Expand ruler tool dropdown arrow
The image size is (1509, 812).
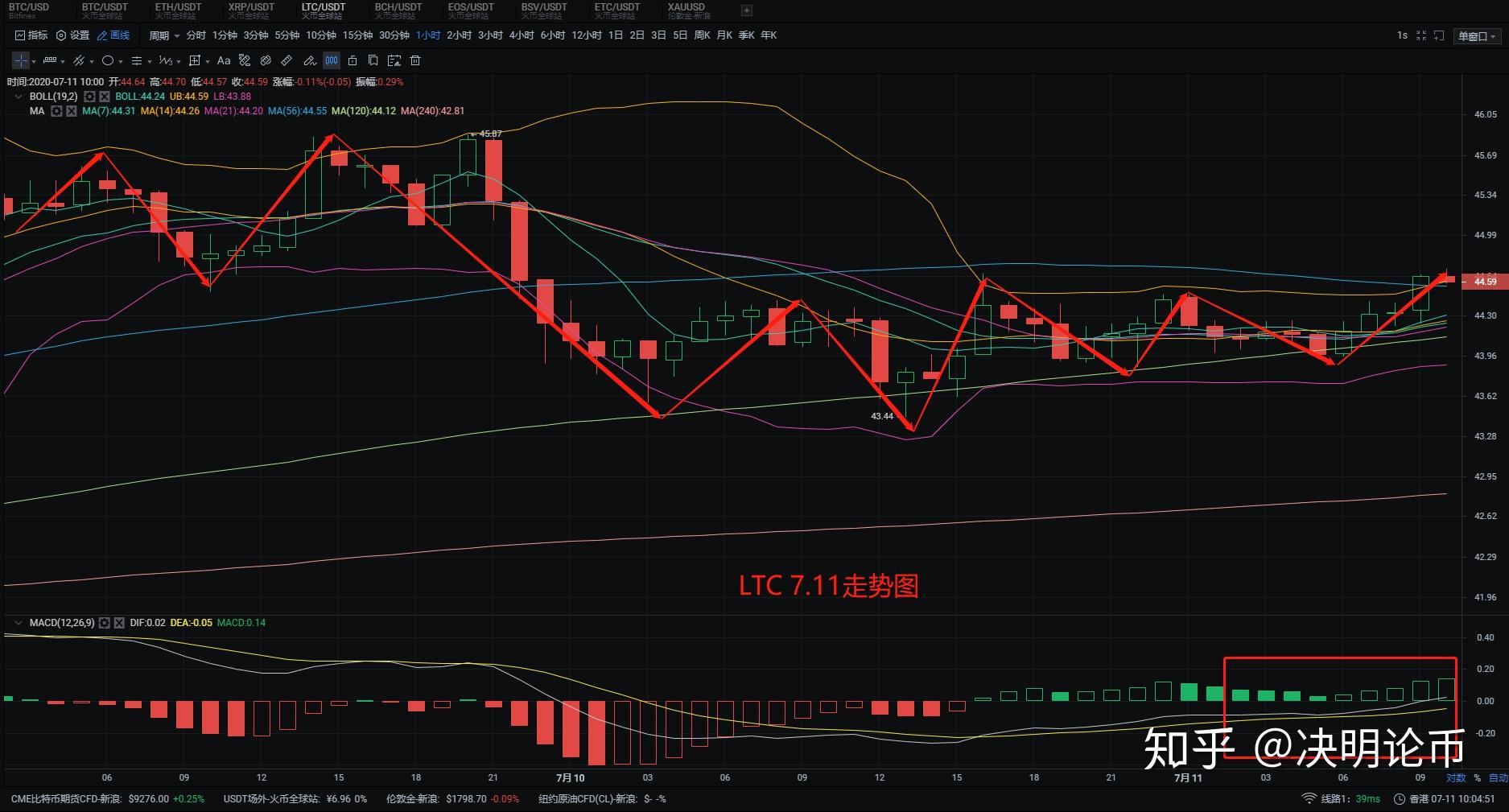pos(63,61)
